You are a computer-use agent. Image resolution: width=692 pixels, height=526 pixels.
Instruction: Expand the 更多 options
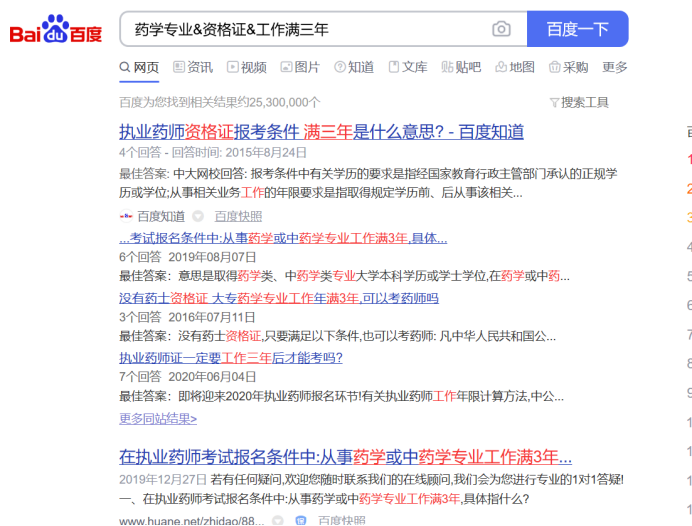point(615,68)
